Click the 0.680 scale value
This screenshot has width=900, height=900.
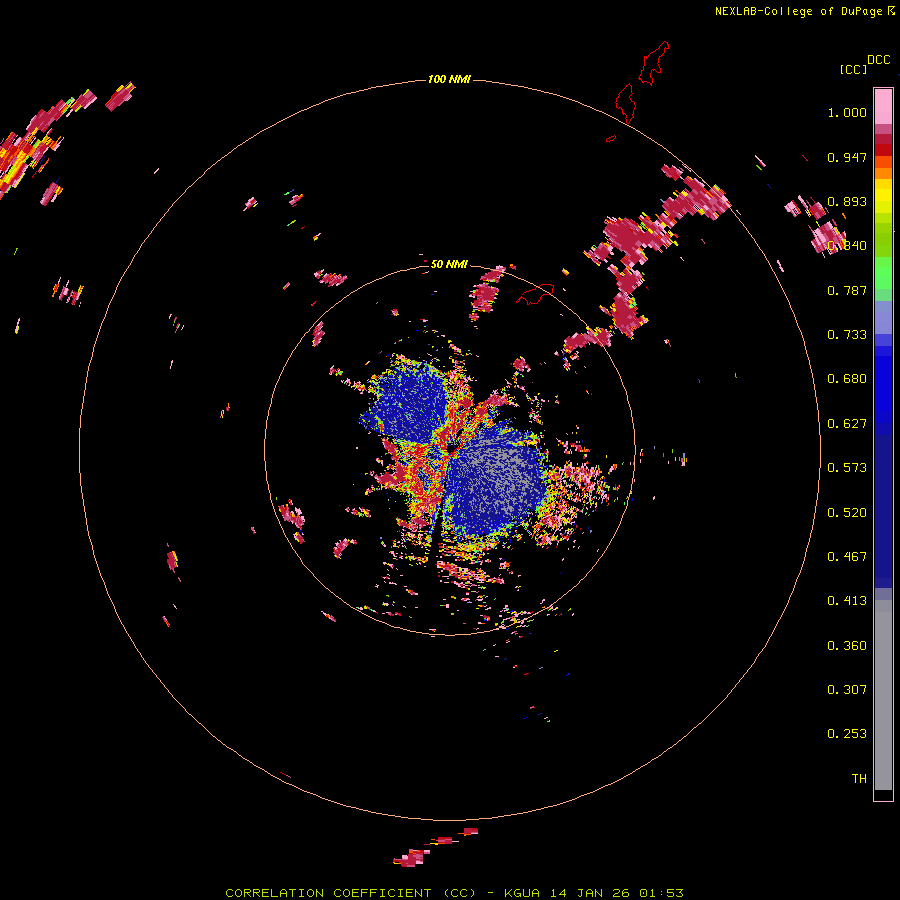click(x=847, y=379)
